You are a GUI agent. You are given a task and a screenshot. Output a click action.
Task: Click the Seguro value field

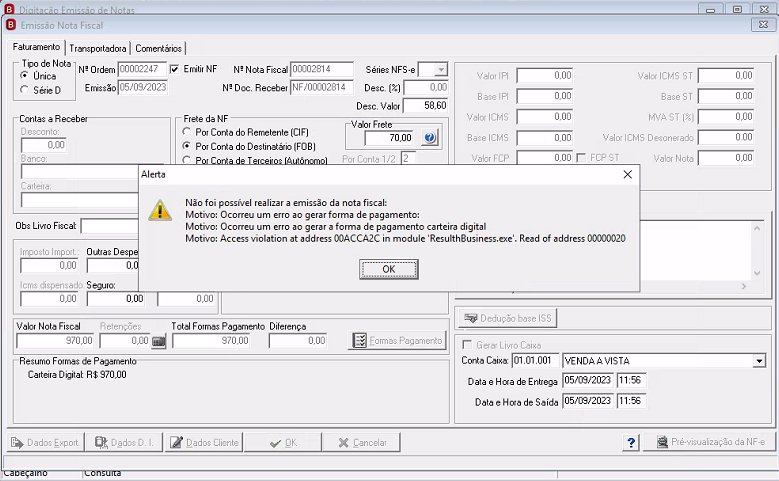[x=116, y=299]
